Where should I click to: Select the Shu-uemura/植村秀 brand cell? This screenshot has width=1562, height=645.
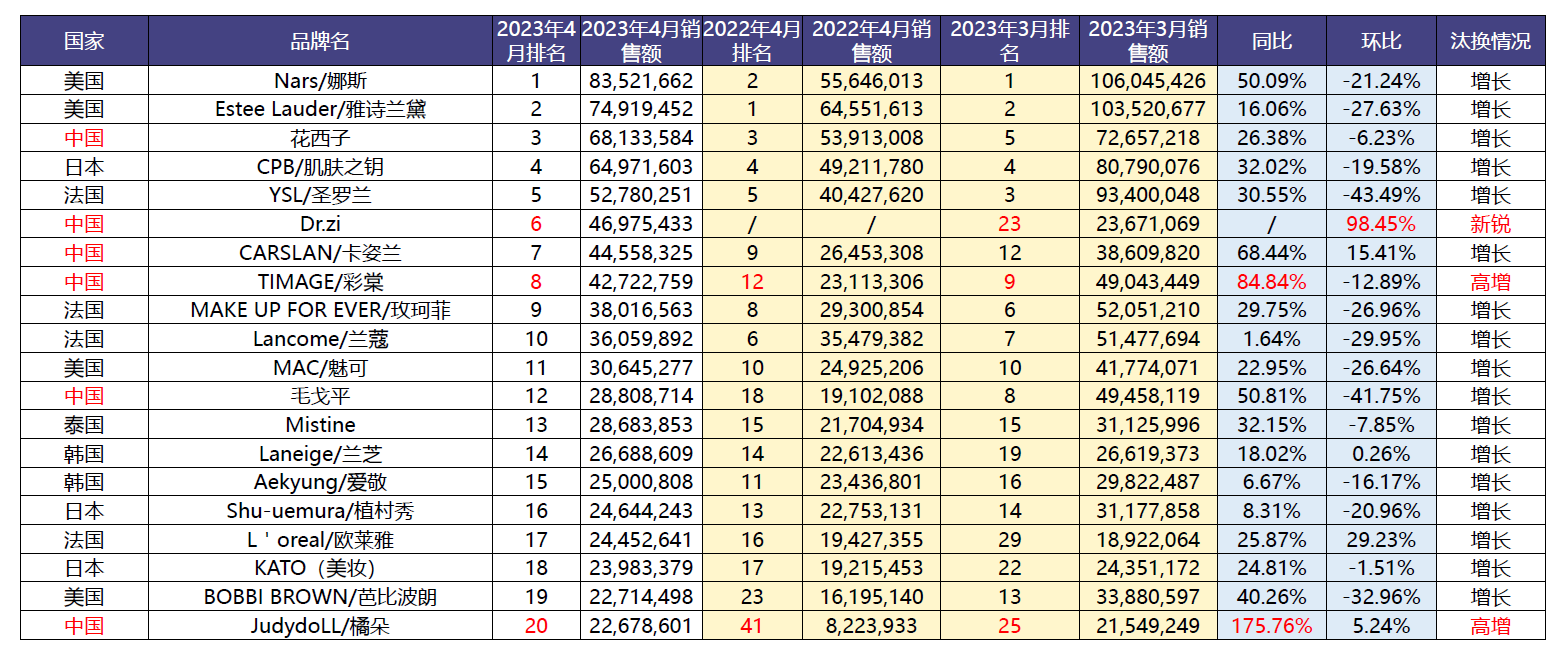pos(320,512)
